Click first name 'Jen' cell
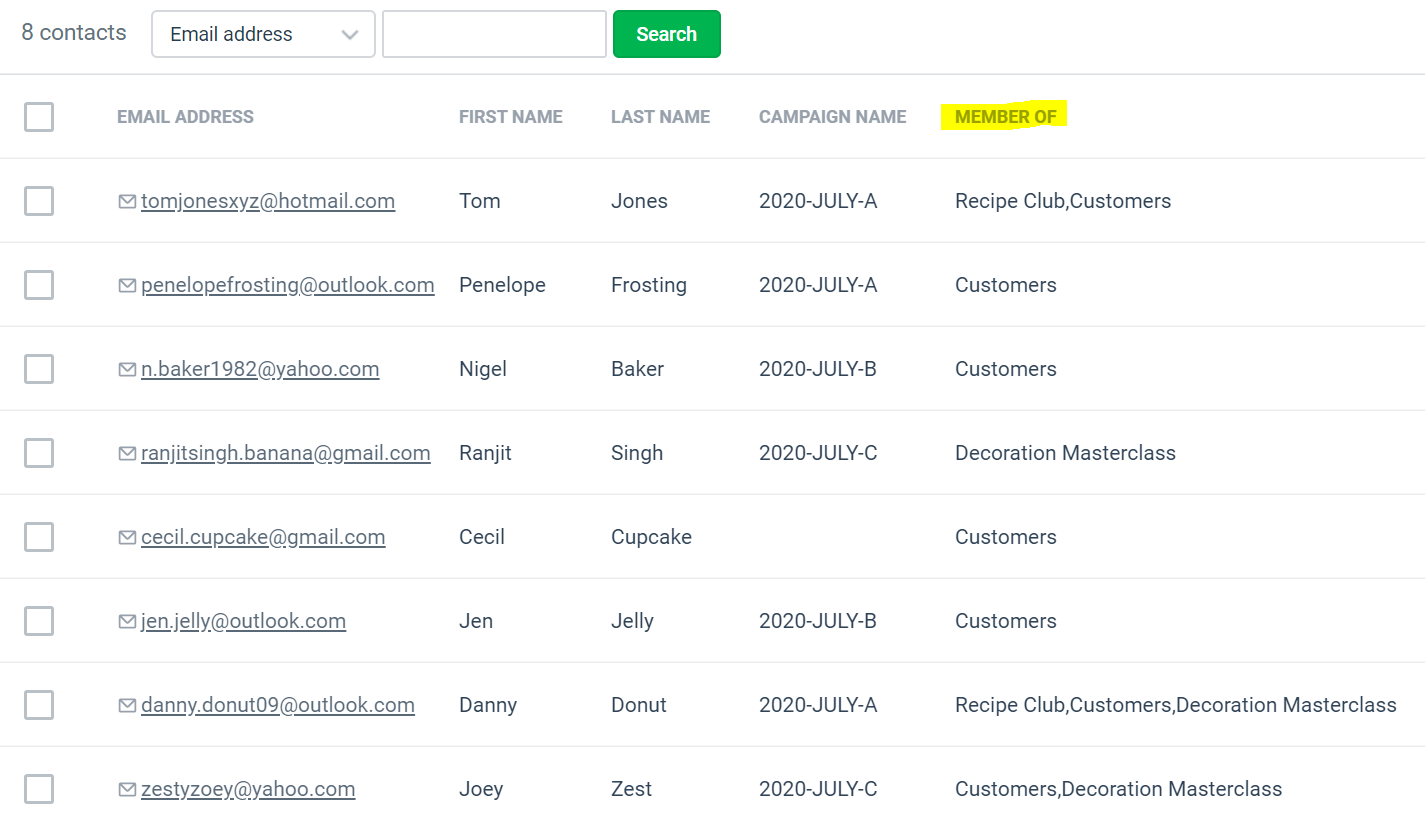 (x=476, y=621)
